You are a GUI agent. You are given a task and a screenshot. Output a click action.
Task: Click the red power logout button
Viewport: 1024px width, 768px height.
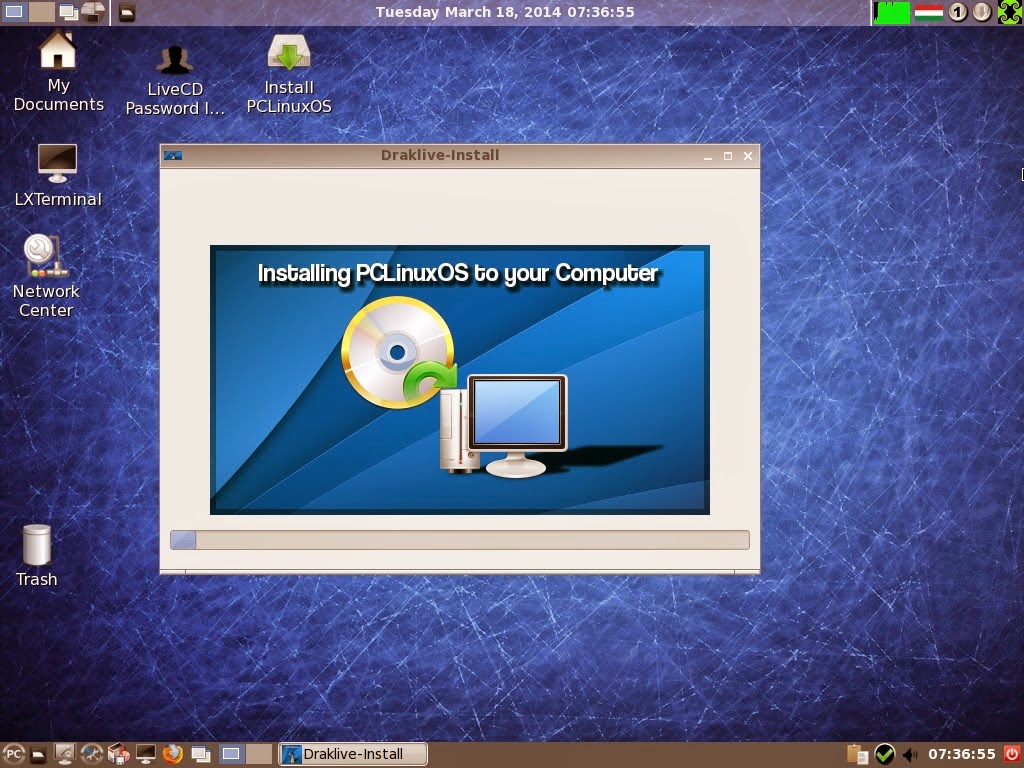[x=1012, y=754]
